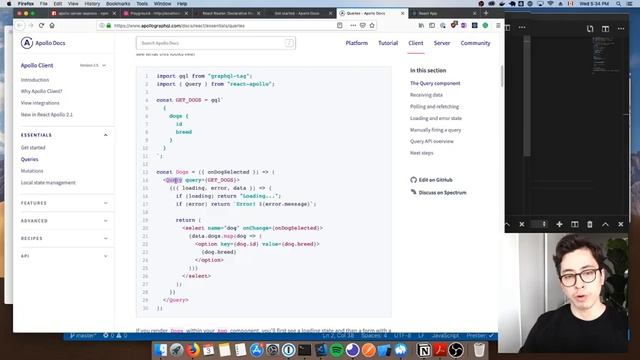Click the padlock site security icon
640x360 pixels.
point(109,25)
